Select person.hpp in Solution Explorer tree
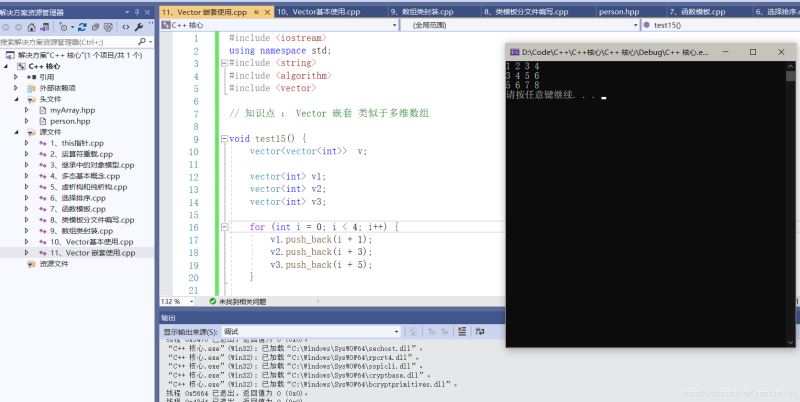Image resolution: width=800 pixels, height=402 pixels. point(70,121)
